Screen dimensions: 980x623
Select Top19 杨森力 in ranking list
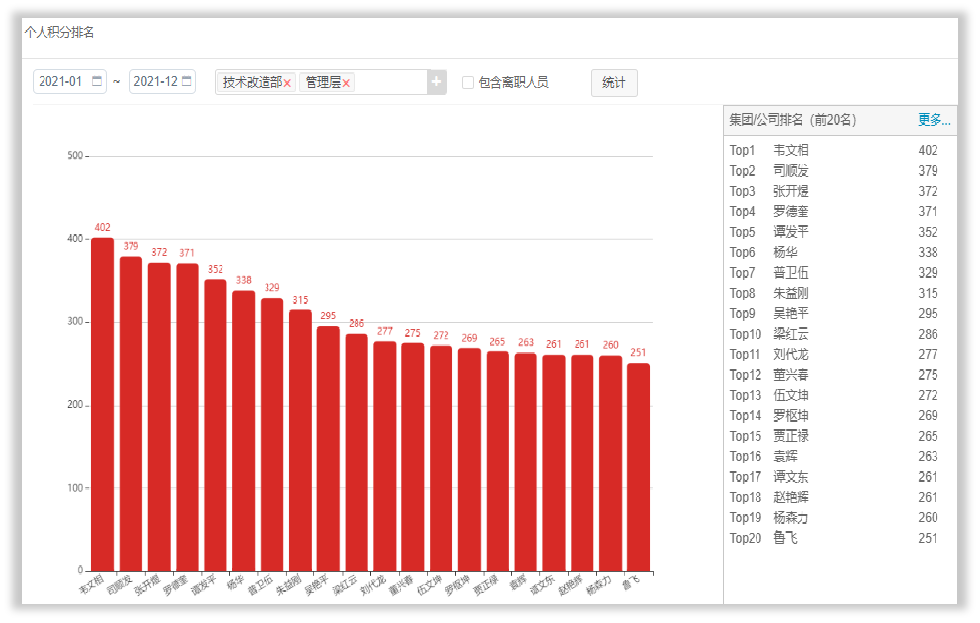coord(834,518)
